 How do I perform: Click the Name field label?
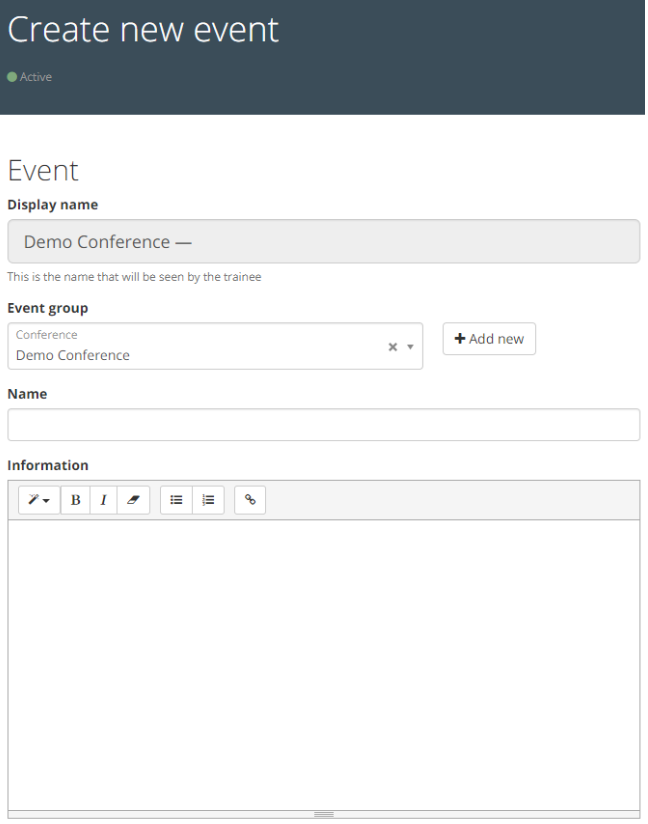[27, 394]
